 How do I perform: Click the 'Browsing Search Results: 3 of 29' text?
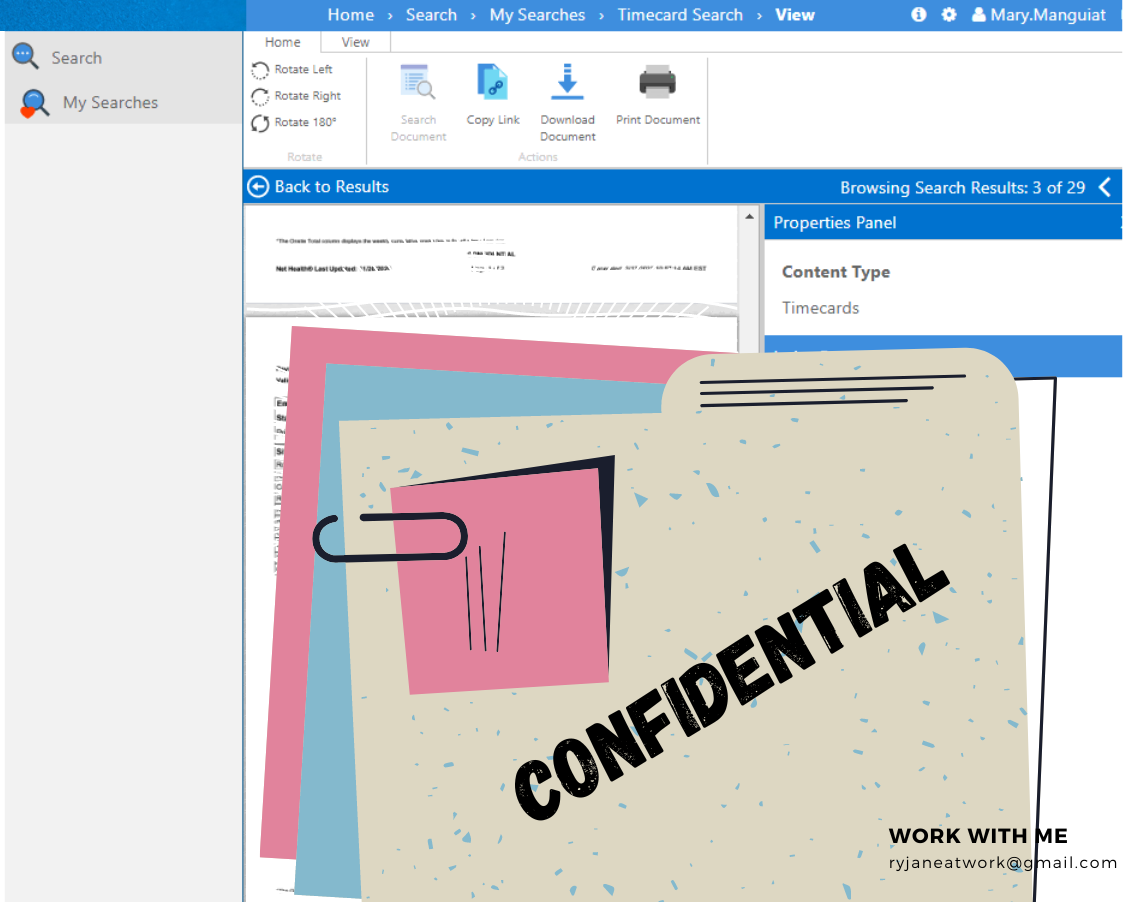click(962, 188)
